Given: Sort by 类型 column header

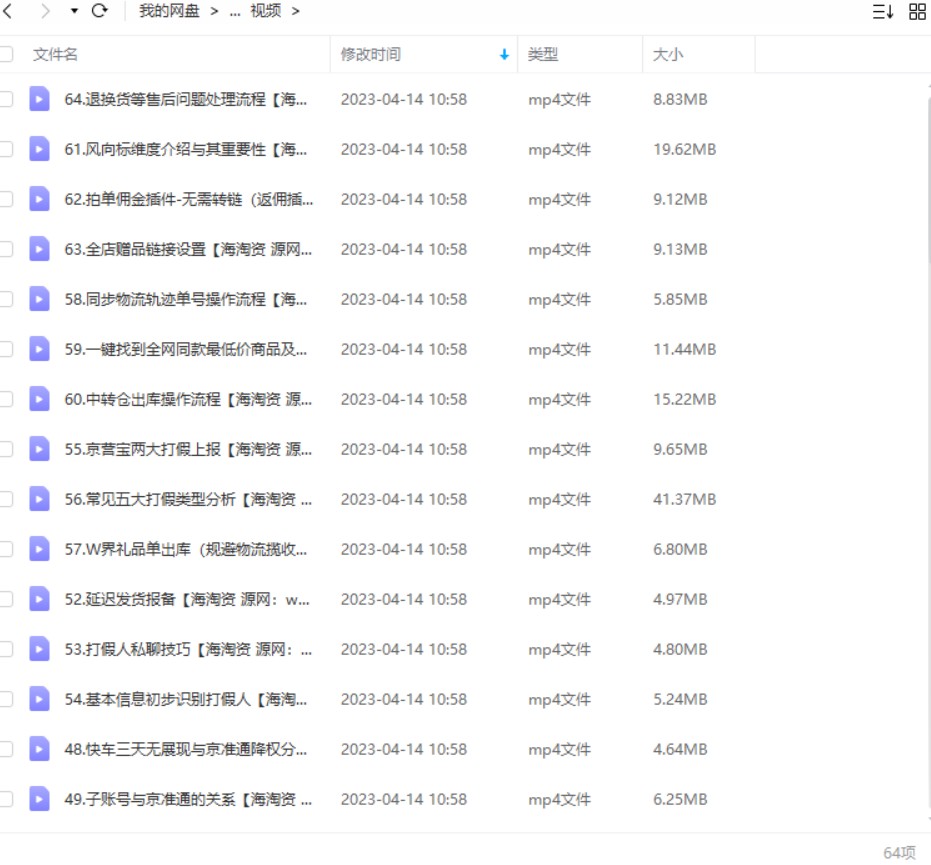Looking at the screenshot, I should coord(543,55).
